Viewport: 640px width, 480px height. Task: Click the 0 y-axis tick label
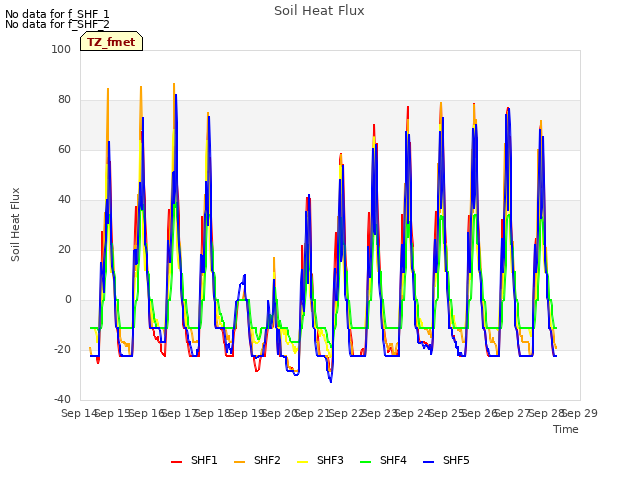click(x=68, y=300)
